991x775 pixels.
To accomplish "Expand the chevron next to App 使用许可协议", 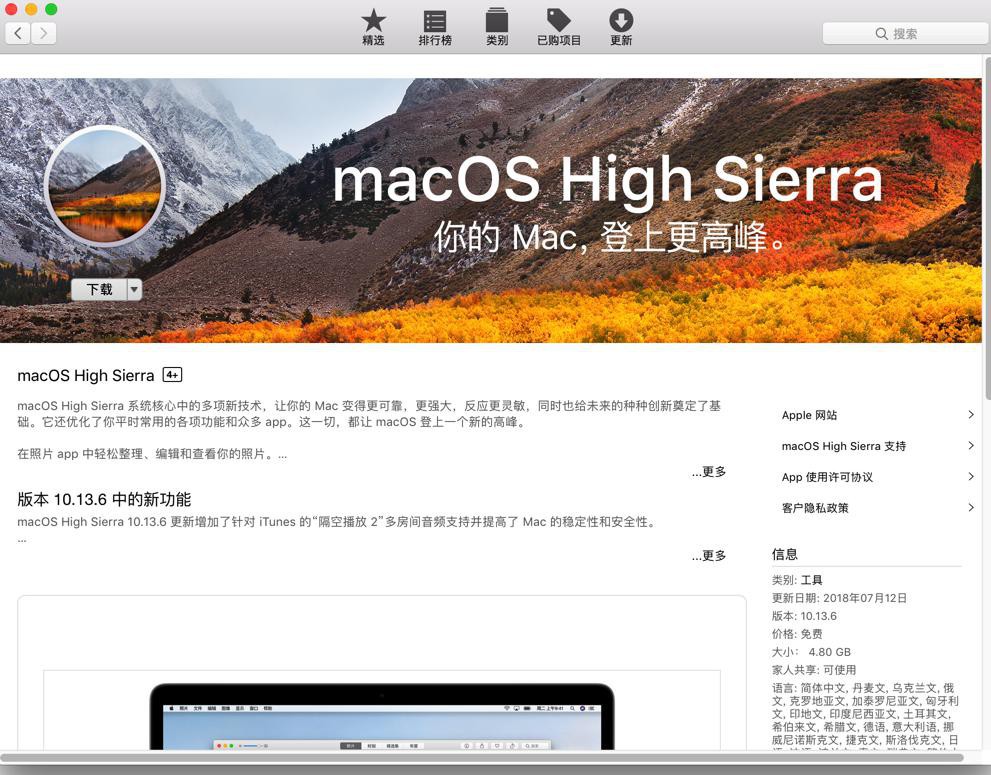I will click(x=971, y=477).
